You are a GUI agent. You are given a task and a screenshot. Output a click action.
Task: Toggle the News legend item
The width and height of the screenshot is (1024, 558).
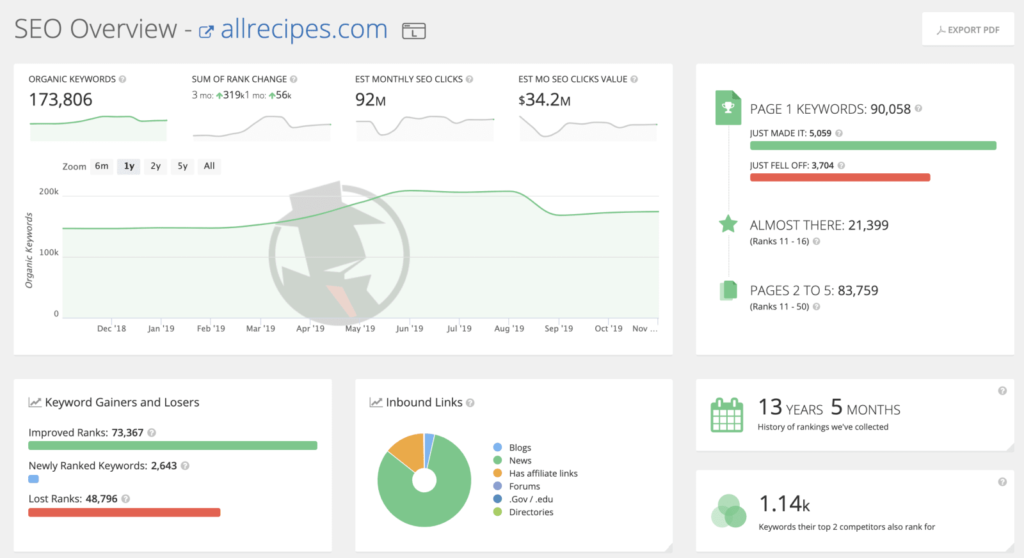coord(513,461)
